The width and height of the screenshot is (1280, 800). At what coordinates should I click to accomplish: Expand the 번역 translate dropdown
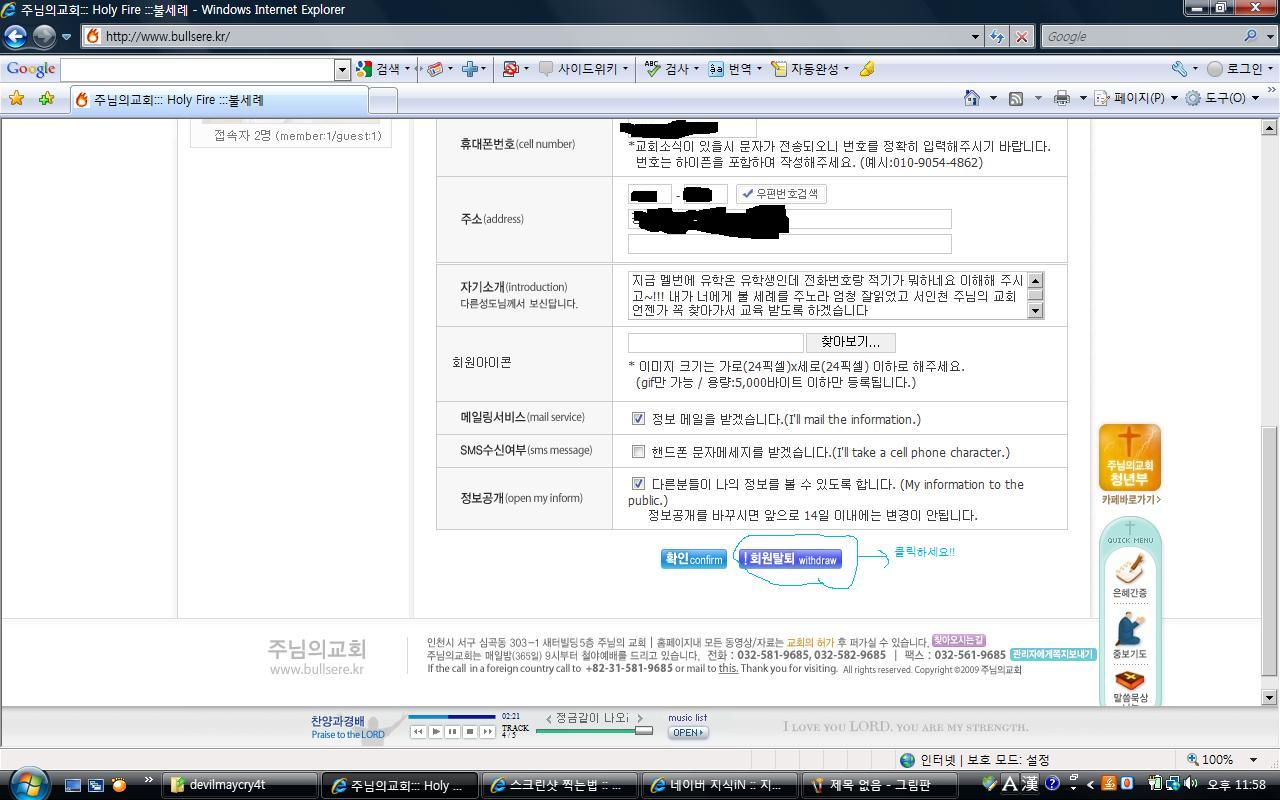pyautogui.click(x=759, y=69)
